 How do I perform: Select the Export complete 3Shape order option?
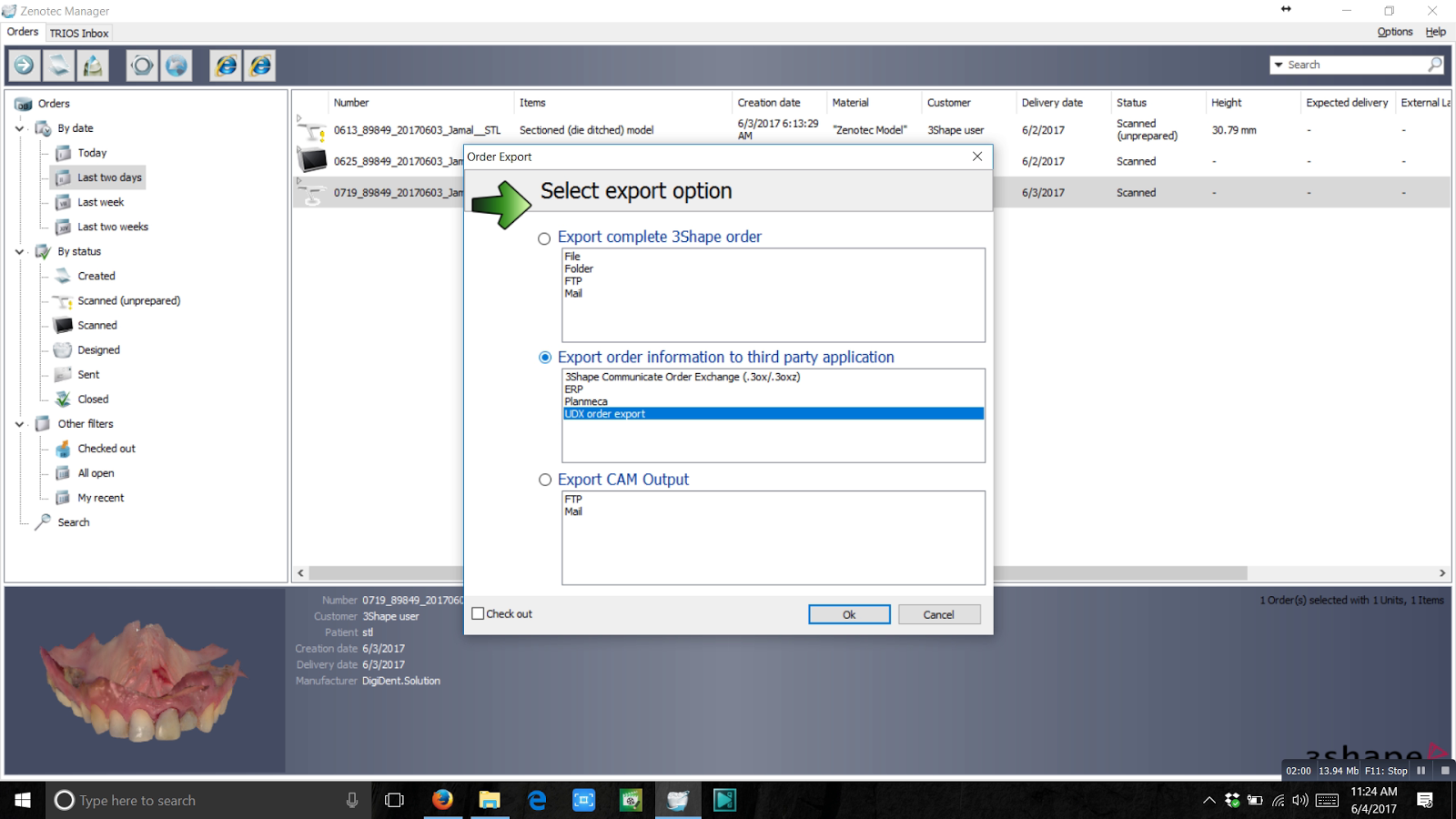(x=544, y=238)
